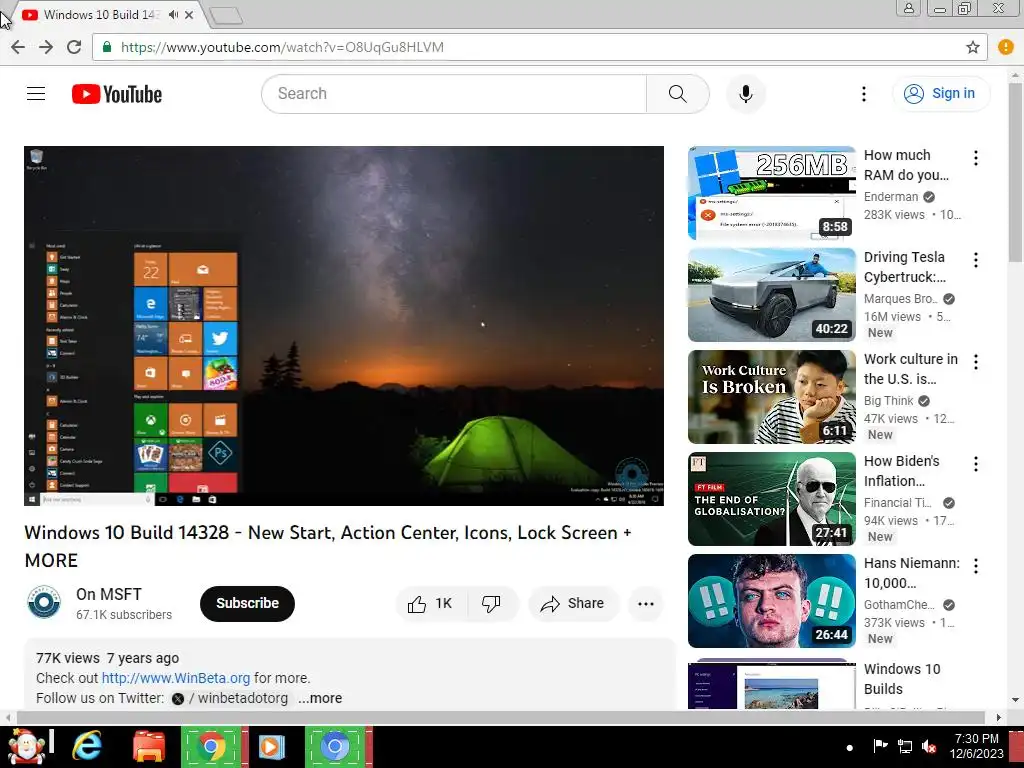Viewport: 1024px width, 768px height.
Task: Open media player taskbar icon
Action: 272,746
